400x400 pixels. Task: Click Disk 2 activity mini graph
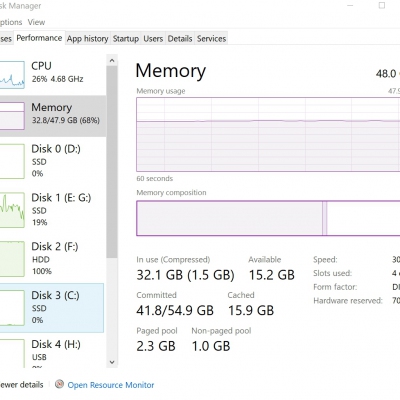(12, 259)
